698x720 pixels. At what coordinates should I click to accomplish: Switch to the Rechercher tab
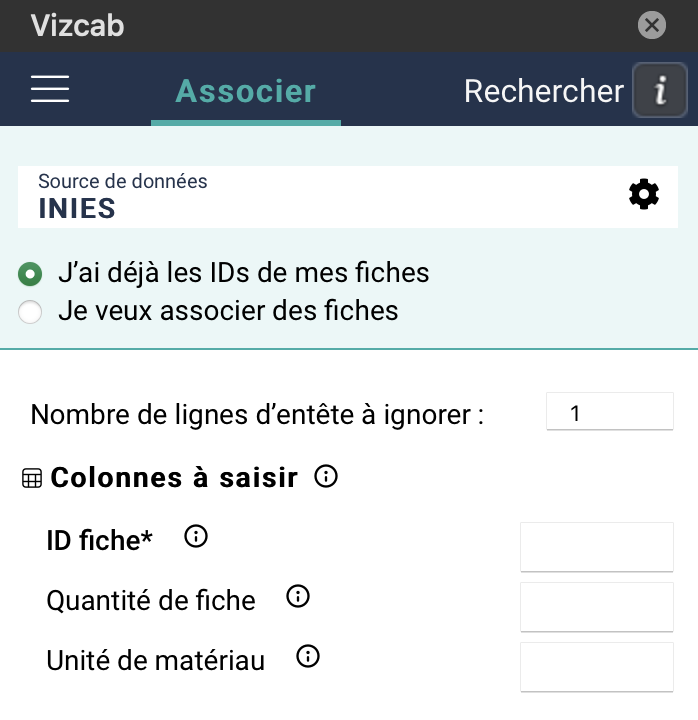point(543,92)
